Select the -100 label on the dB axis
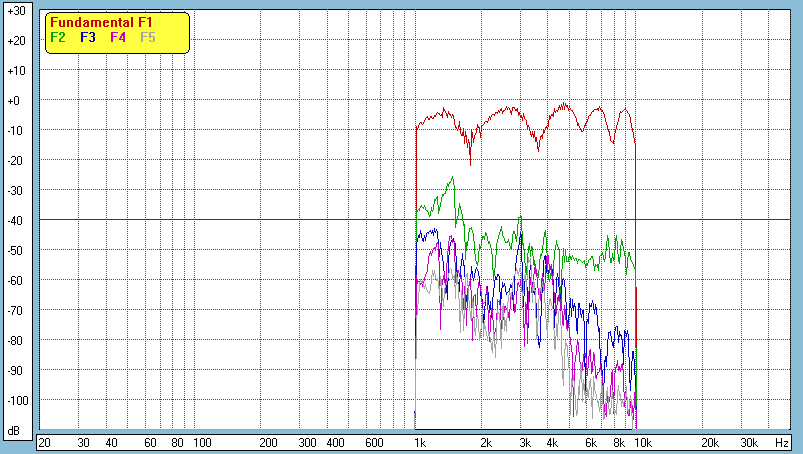Screen dimensions: 803x454 click(x=15, y=400)
